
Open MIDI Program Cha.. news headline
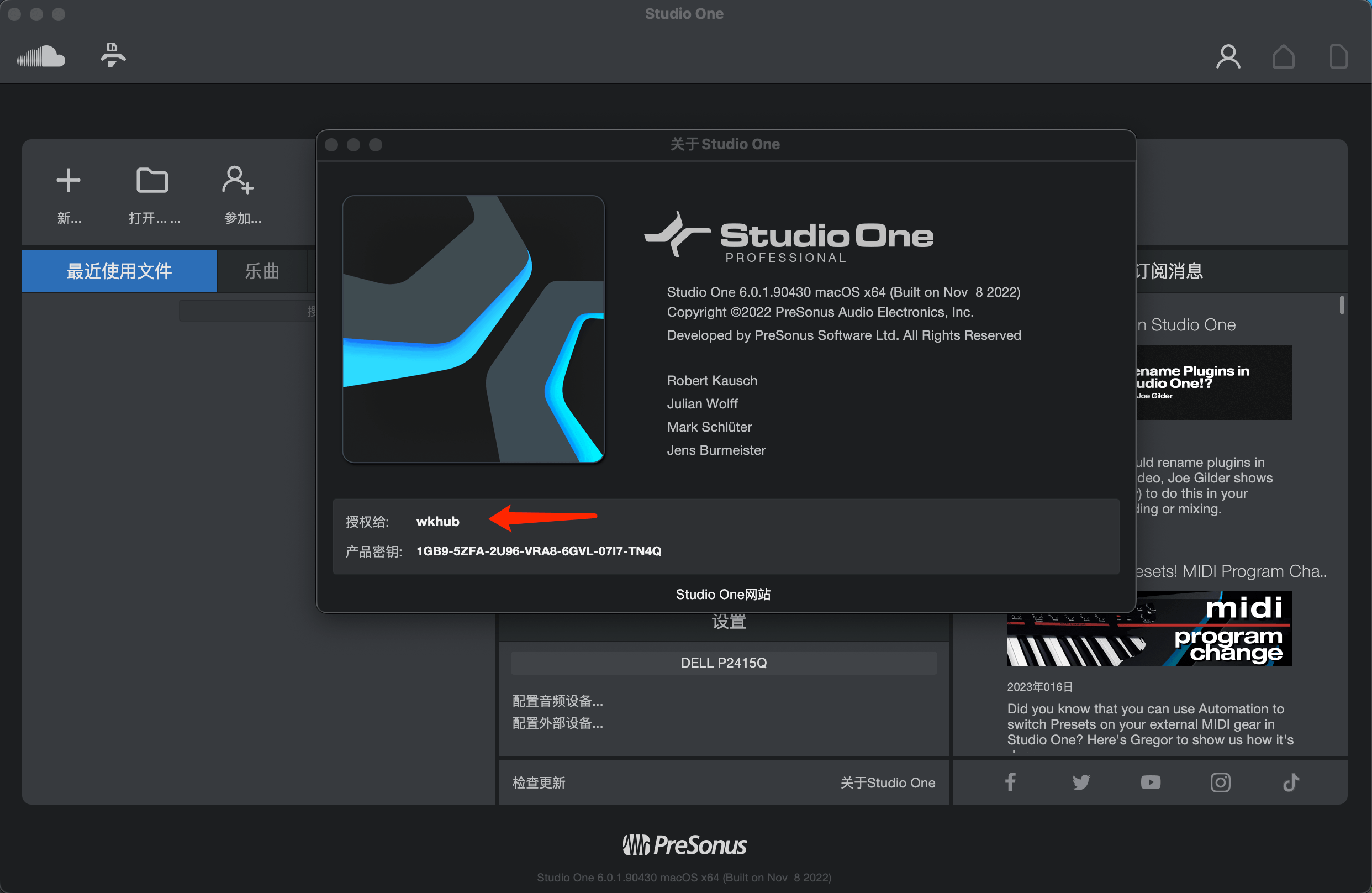[x=1231, y=571]
